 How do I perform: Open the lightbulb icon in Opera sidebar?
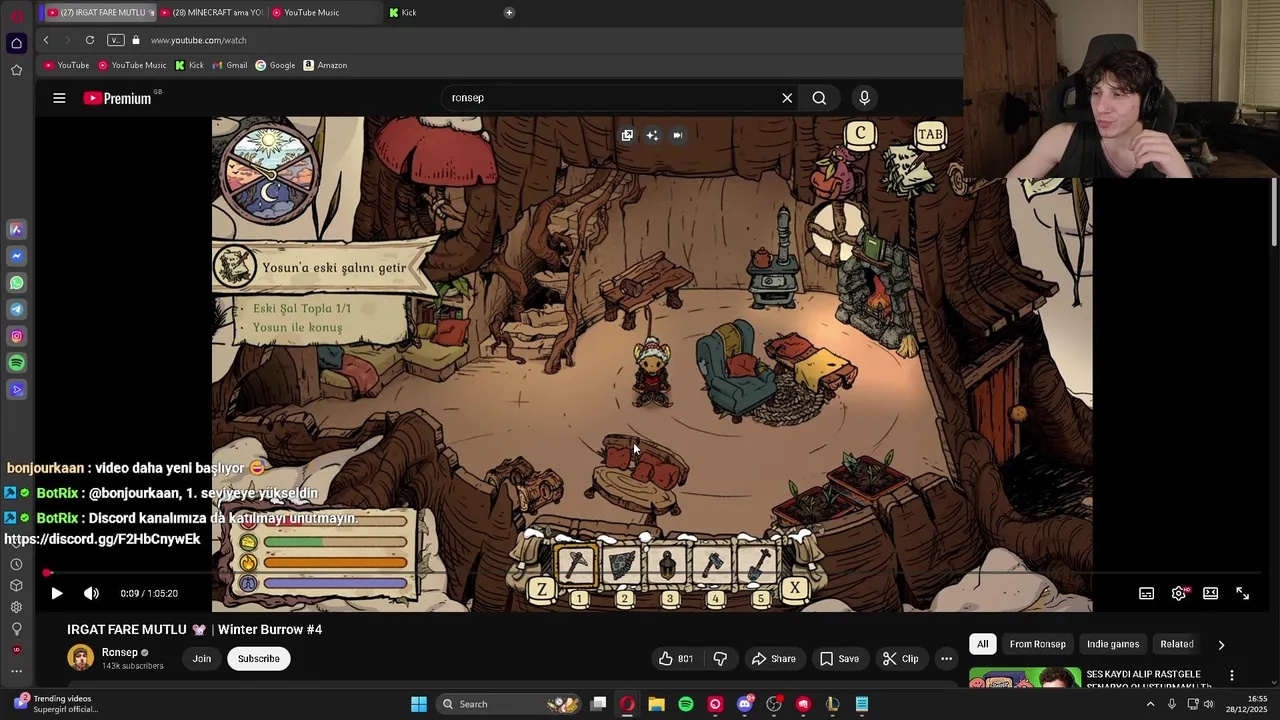[16, 629]
